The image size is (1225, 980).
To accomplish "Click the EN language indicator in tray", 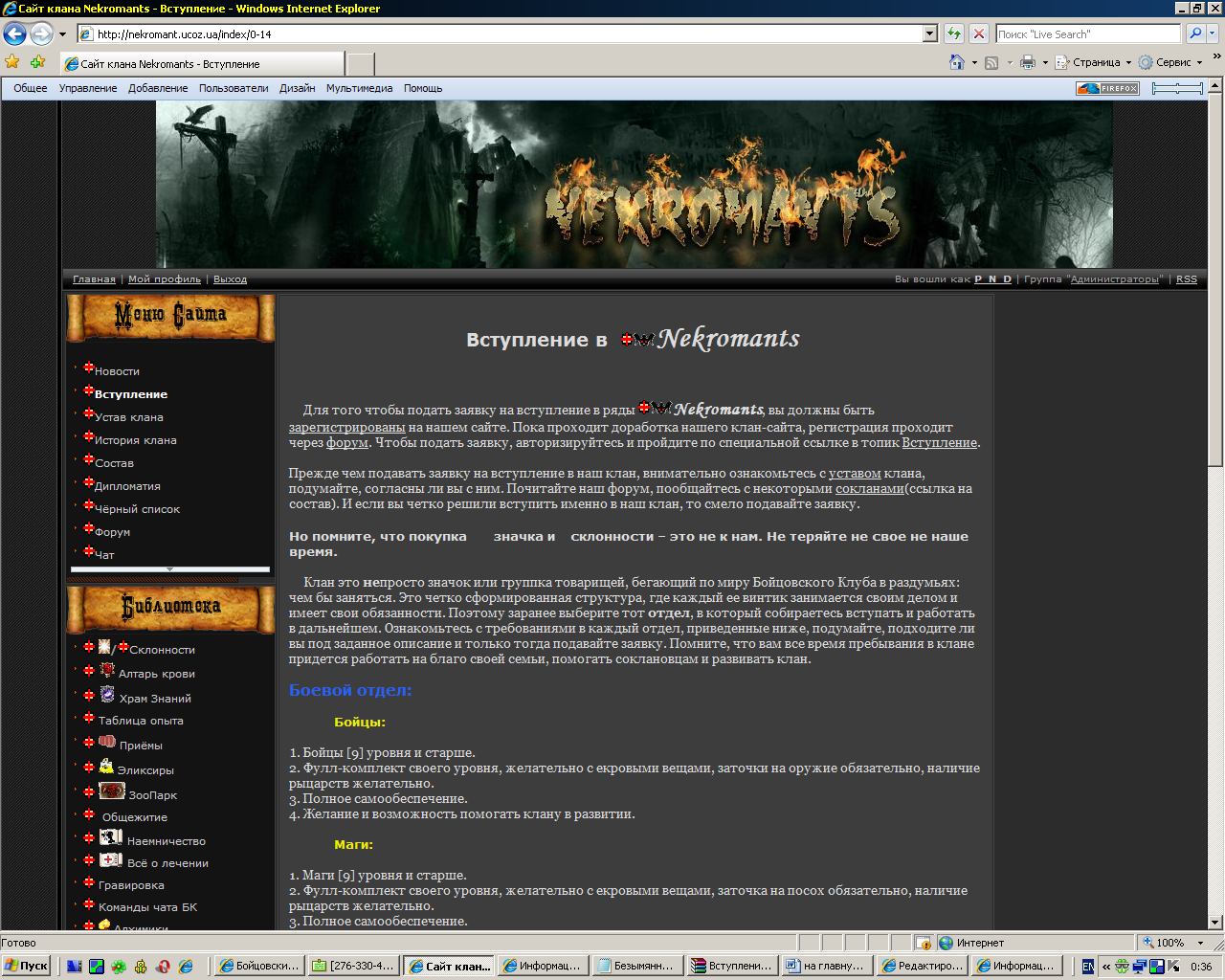I will pos(1088,967).
